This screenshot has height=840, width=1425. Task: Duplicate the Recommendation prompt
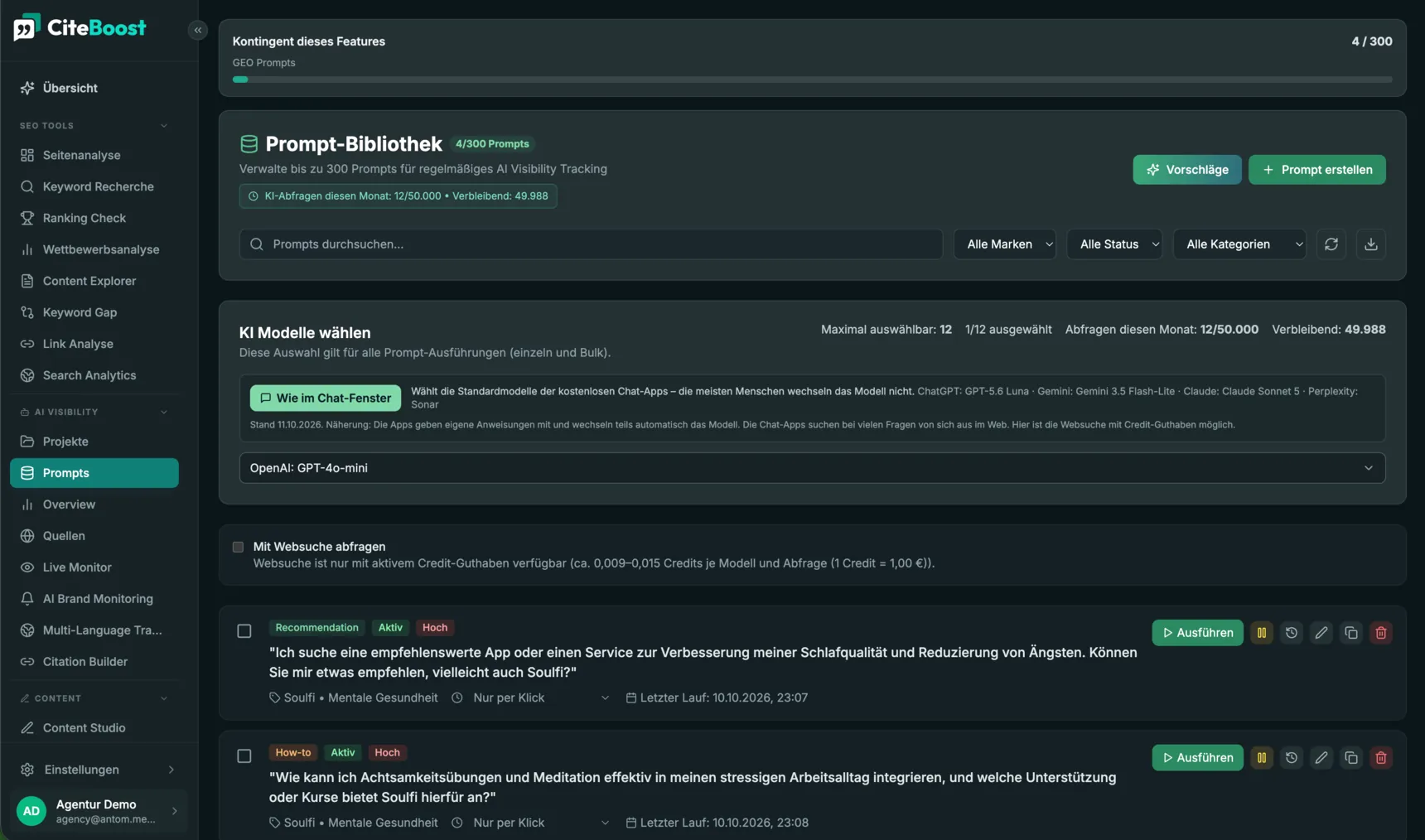1351,633
